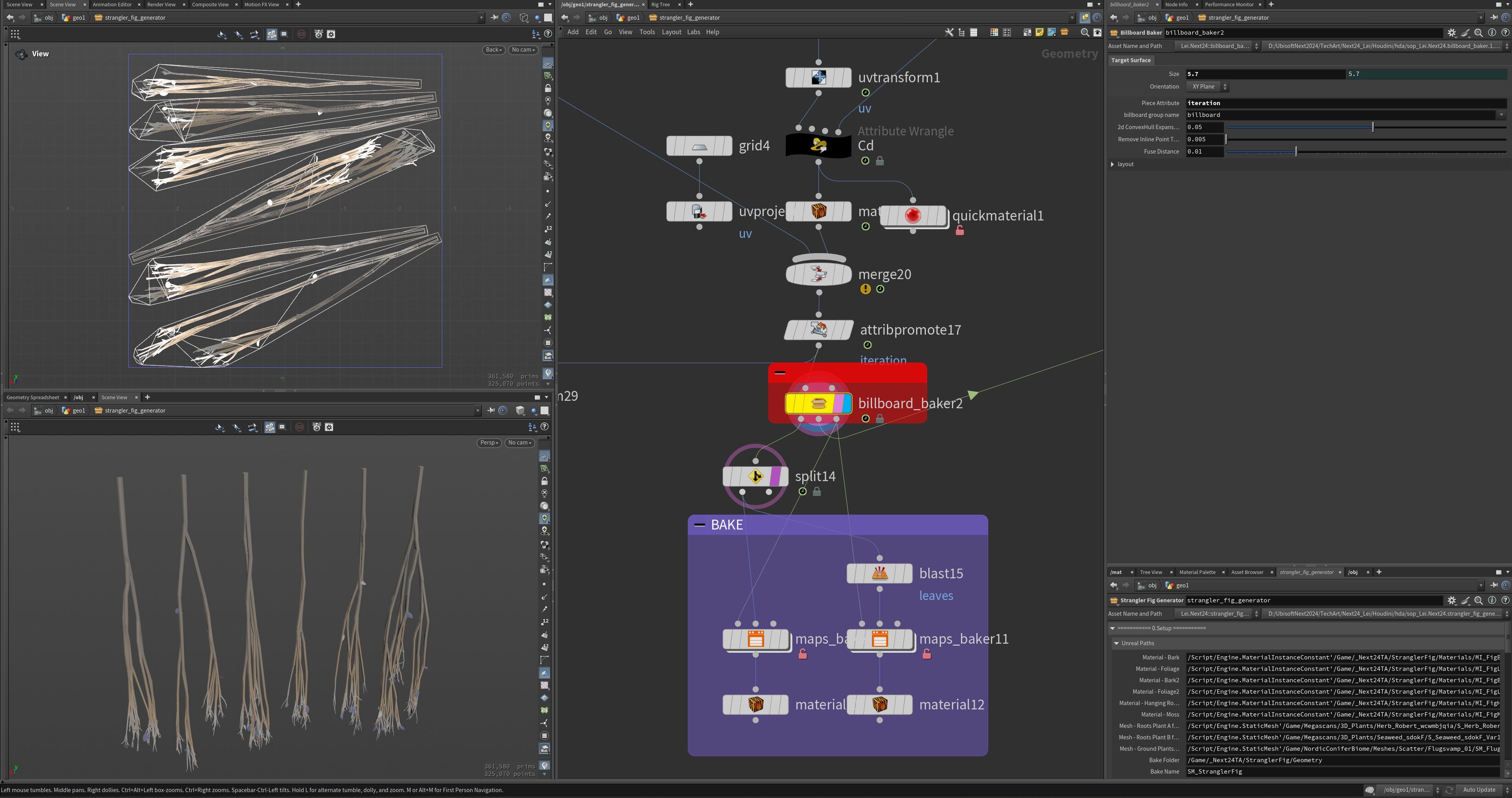Open the Orientation XY Plane dropdown
The image size is (1512, 798).
coord(1208,86)
